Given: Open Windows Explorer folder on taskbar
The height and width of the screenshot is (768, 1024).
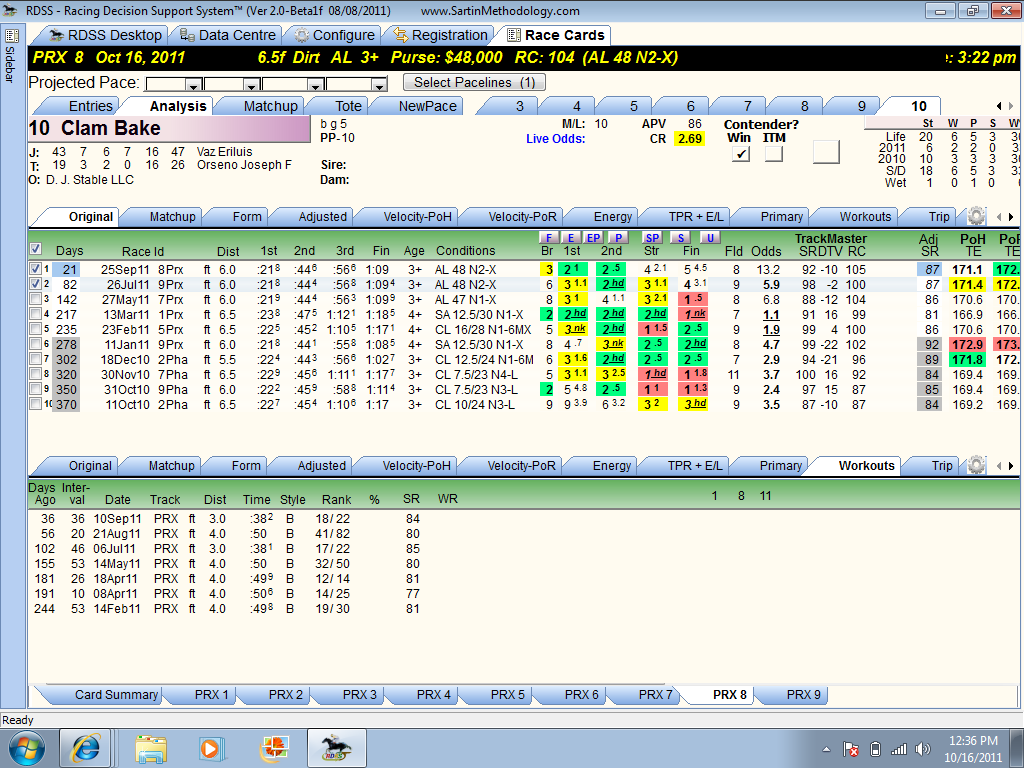Looking at the screenshot, I should point(151,748).
